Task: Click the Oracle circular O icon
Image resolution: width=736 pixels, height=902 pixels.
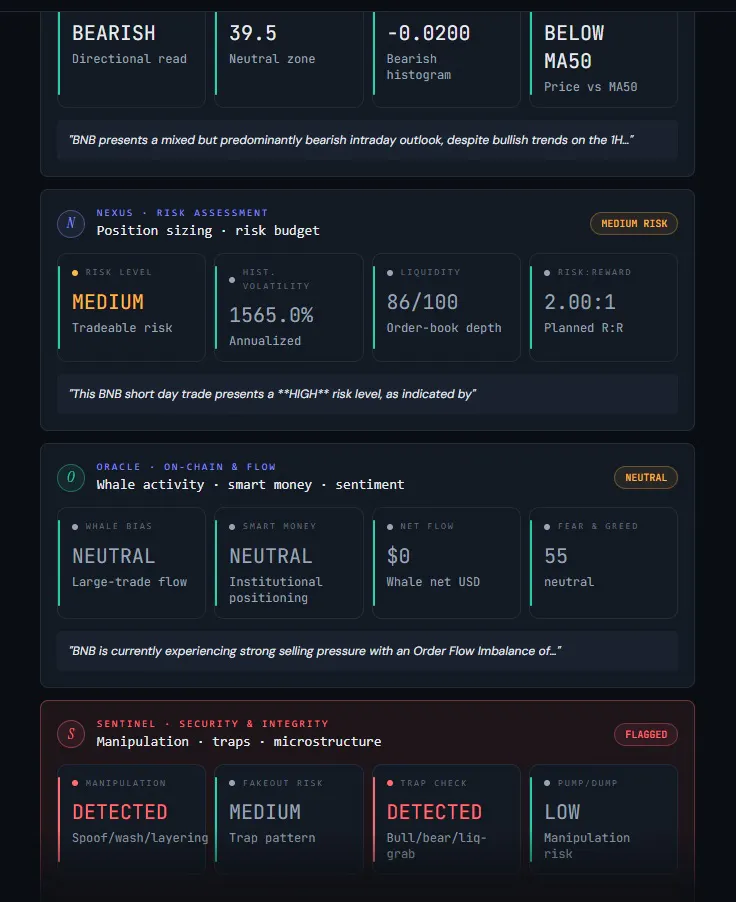Action: 71,477
